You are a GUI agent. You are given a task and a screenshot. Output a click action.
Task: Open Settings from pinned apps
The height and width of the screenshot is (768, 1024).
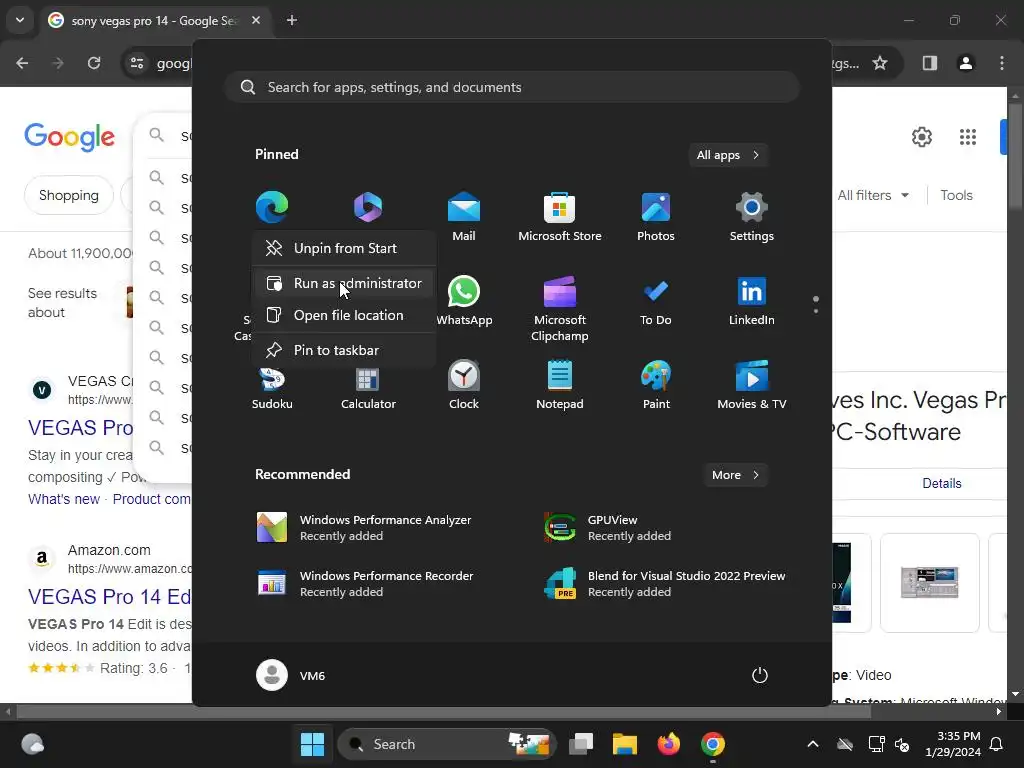point(752,217)
